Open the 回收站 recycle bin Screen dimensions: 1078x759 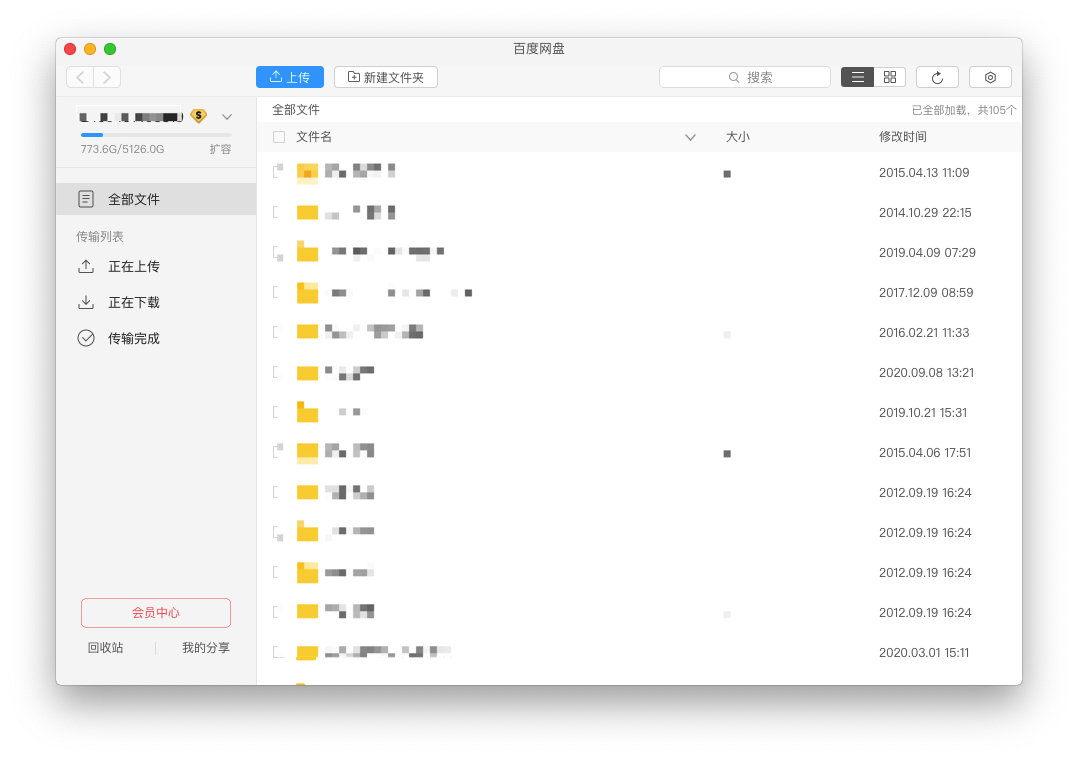click(105, 648)
